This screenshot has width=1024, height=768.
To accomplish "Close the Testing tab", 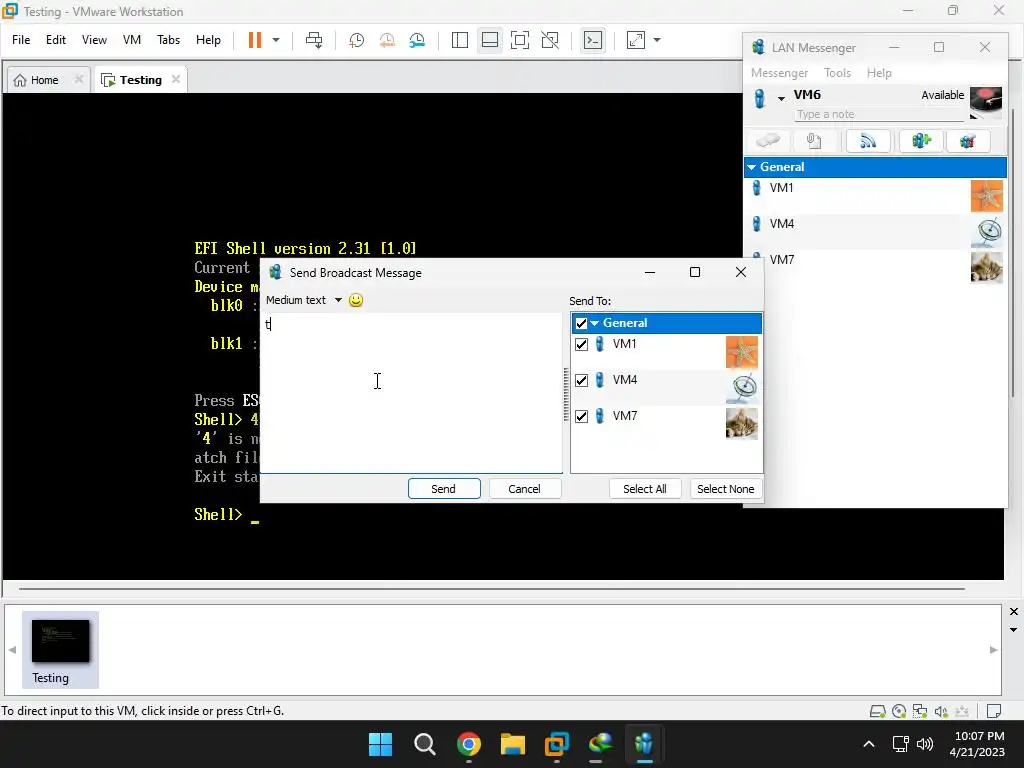I will tap(176, 79).
